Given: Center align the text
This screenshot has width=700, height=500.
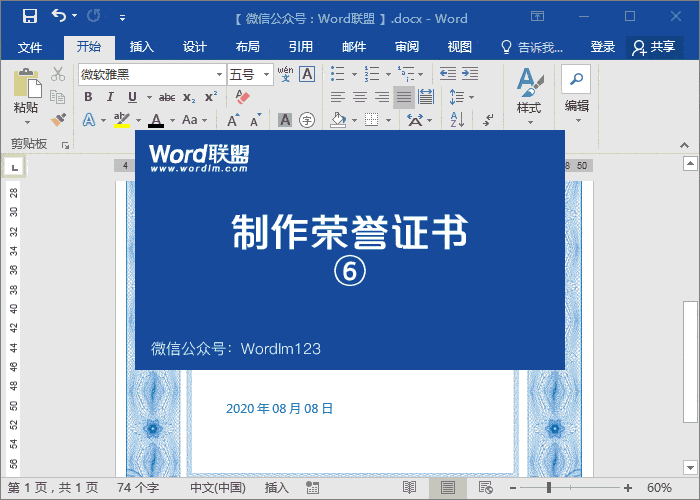Looking at the screenshot, I should 360,97.
